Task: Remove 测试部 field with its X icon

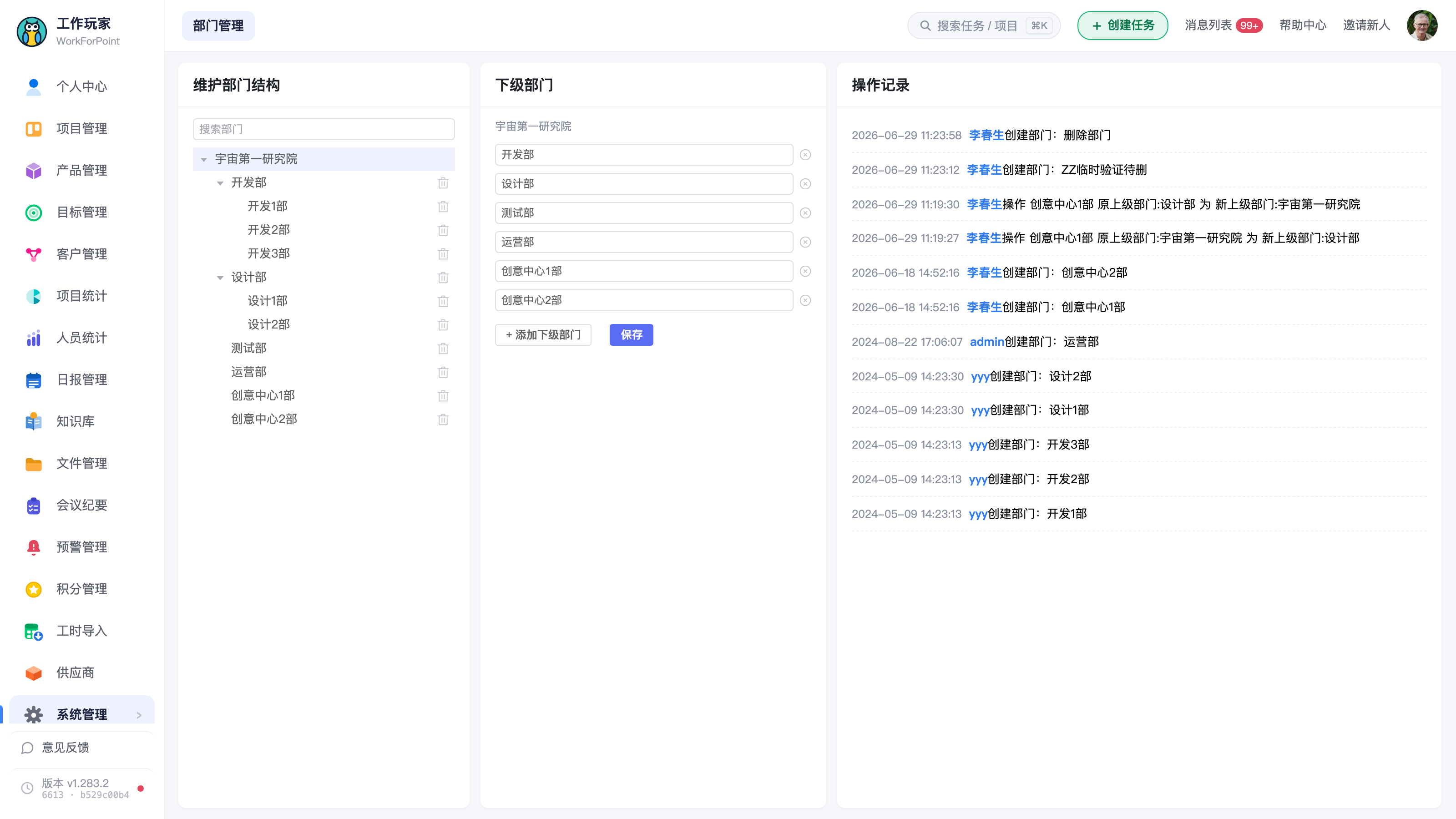Action: pos(805,213)
